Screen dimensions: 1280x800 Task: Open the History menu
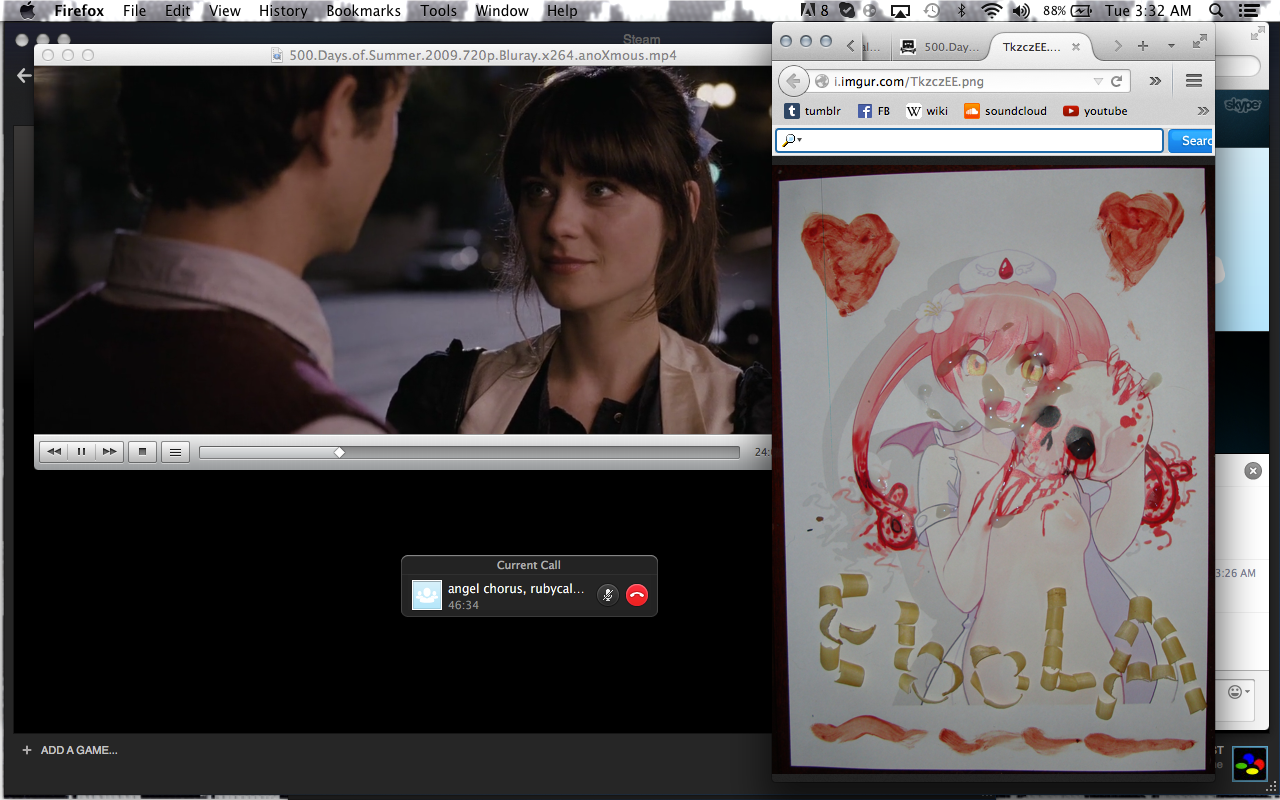pyautogui.click(x=283, y=11)
